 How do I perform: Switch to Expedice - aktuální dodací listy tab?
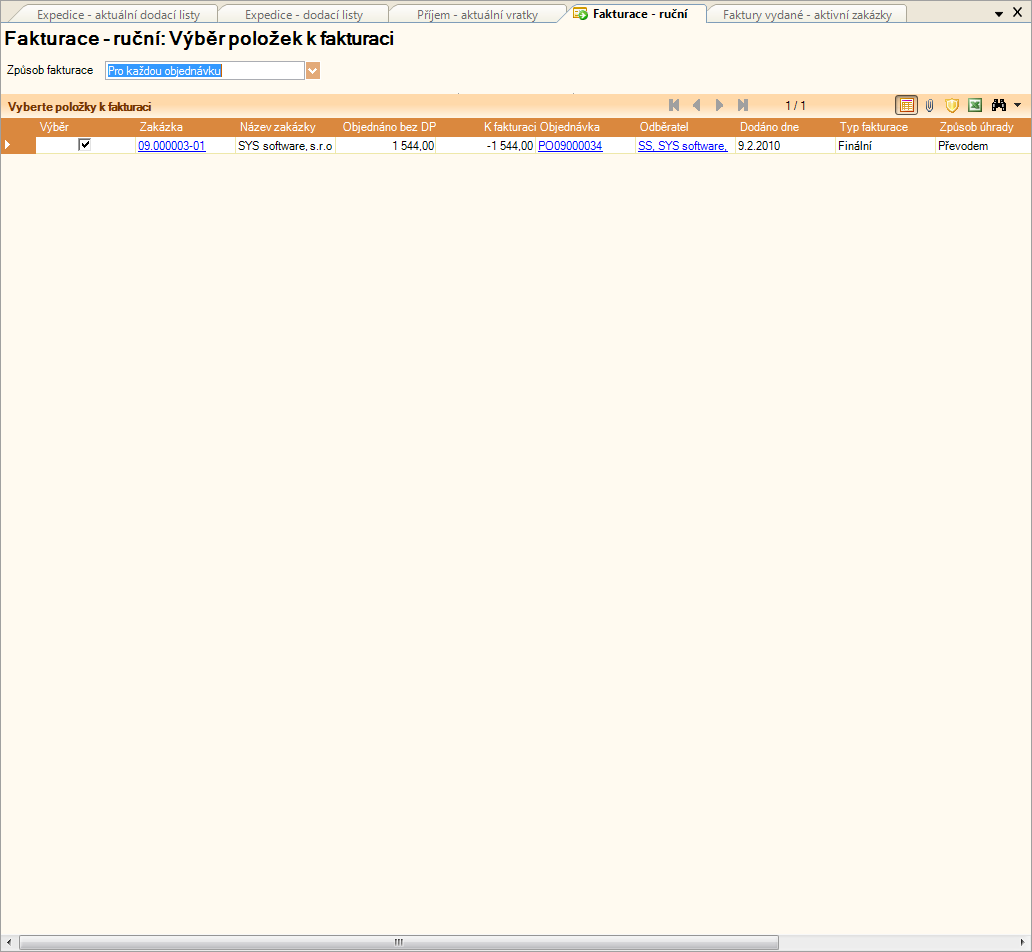118,15
